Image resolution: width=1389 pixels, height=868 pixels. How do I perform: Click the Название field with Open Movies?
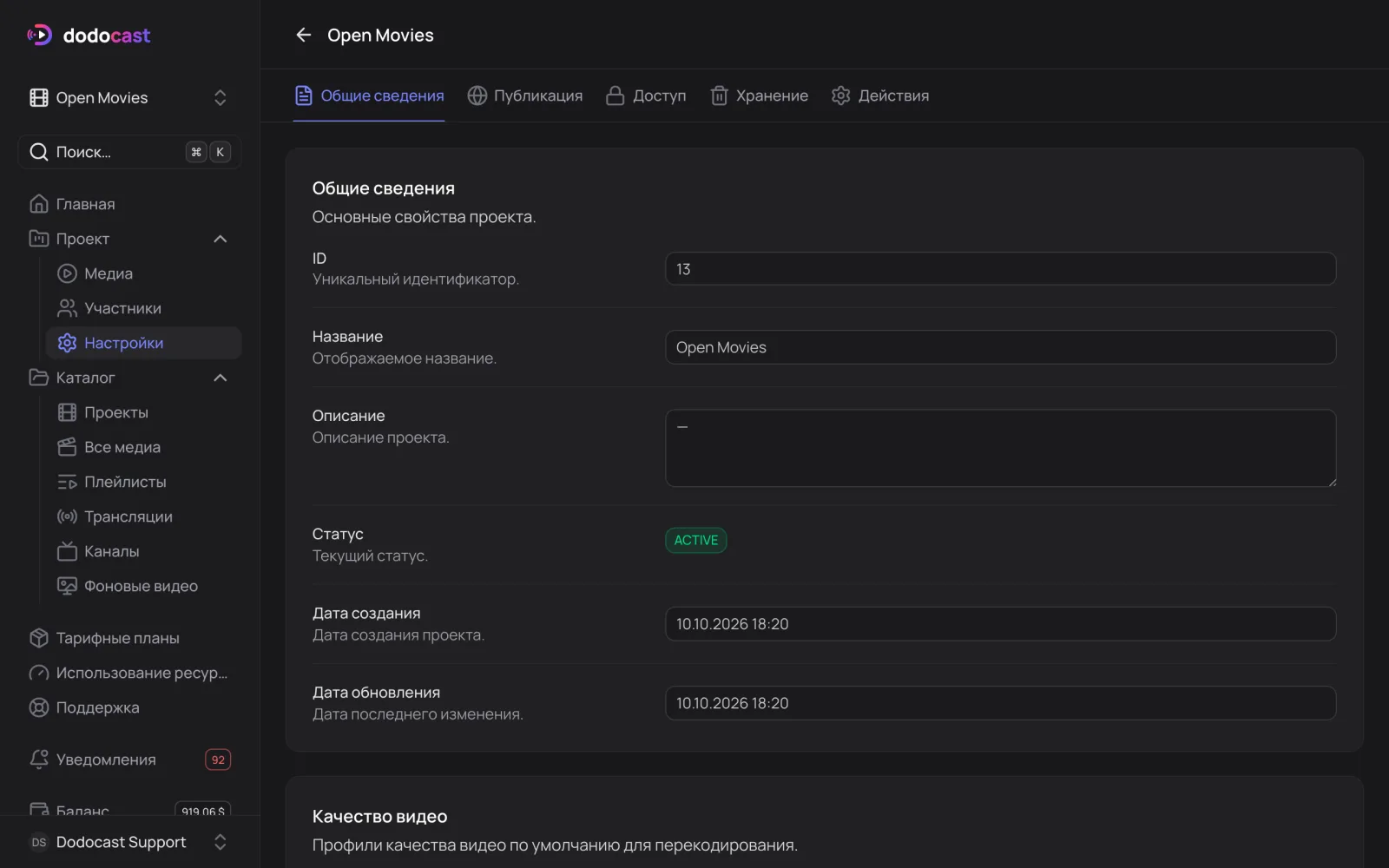click(x=1000, y=347)
